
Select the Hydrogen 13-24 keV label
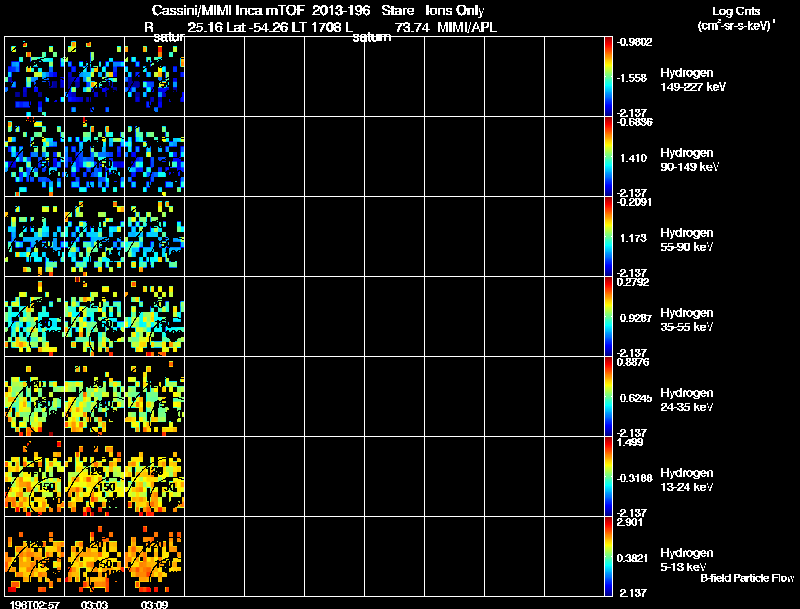coord(686,480)
